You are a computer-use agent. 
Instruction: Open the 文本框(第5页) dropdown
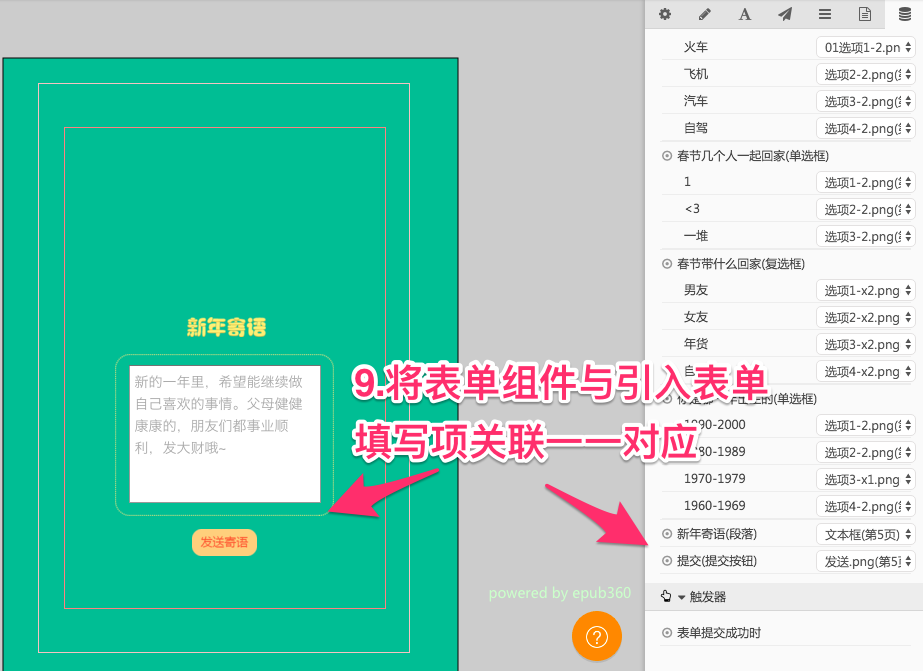pos(865,534)
